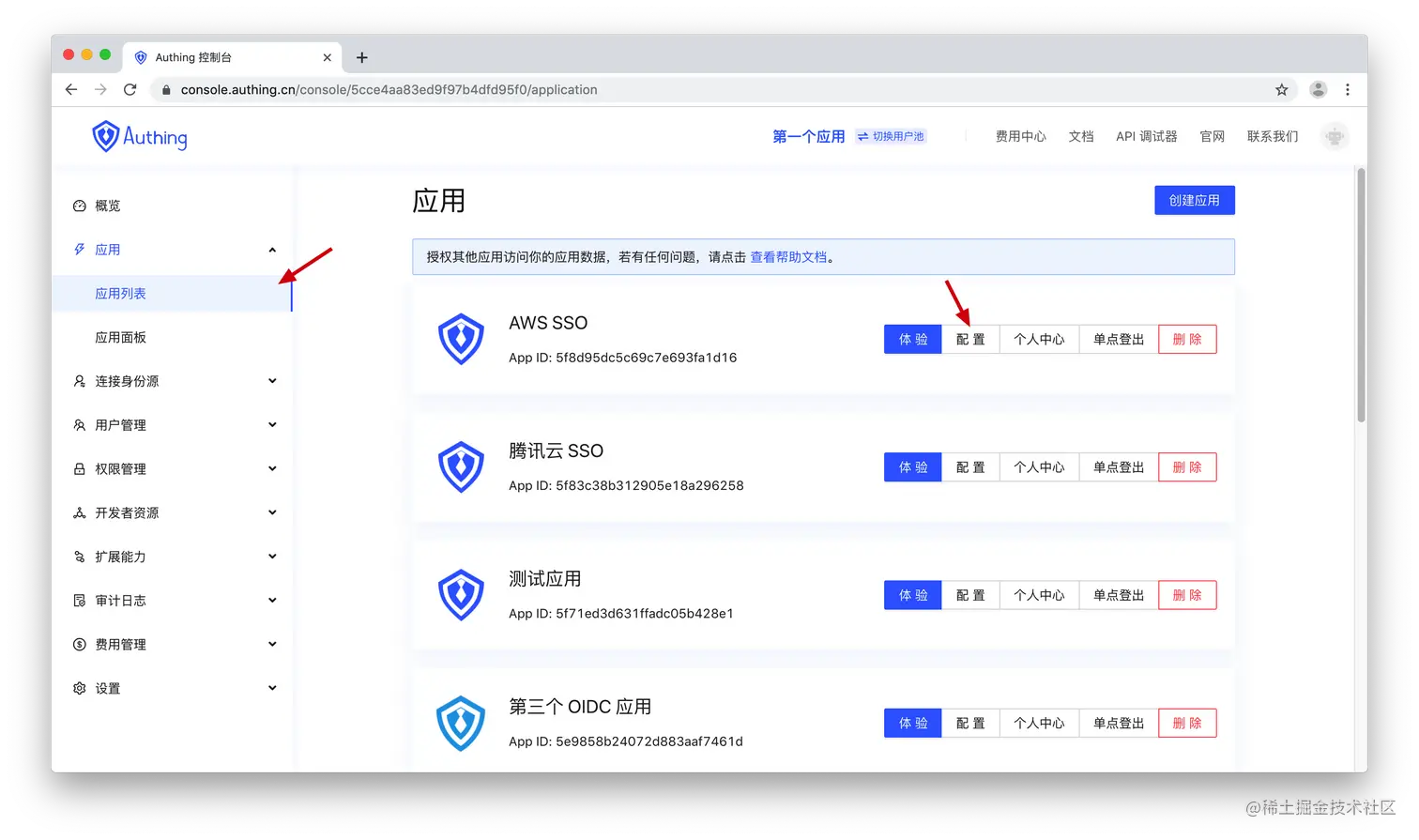Delete the AWS SSO app

tap(1187, 340)
